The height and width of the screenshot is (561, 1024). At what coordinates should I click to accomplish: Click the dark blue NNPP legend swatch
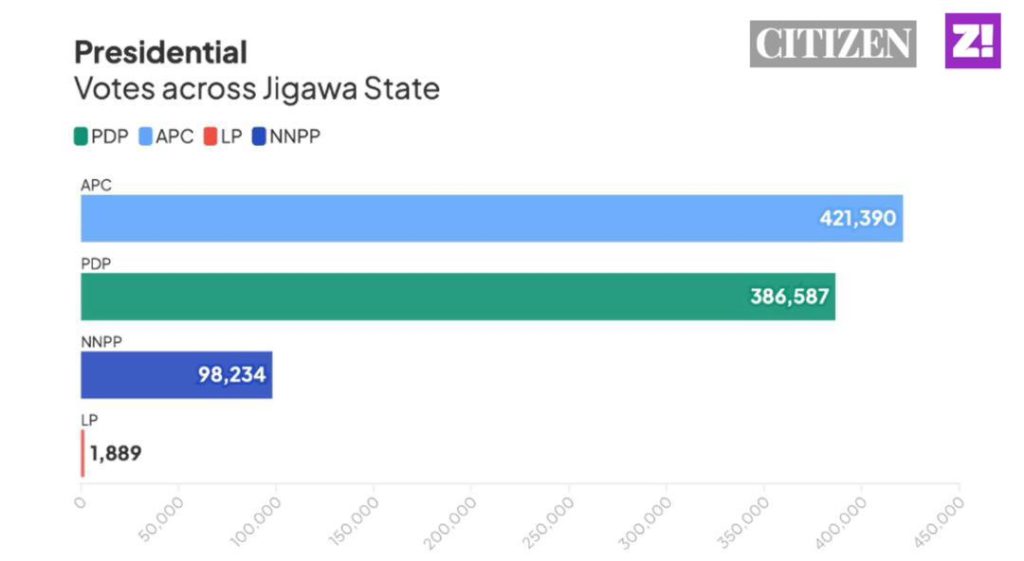coord(260,137)
